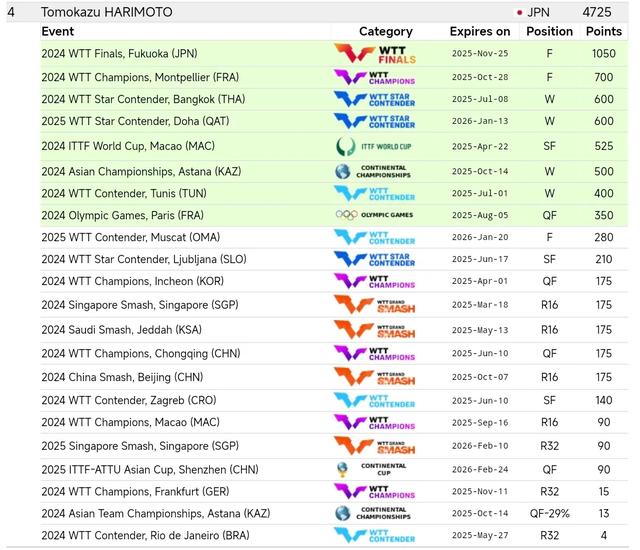Click Grand Smash logo in Saudi Smash row
The width and height of the screenshot is (640, 550).
point(374,330)
